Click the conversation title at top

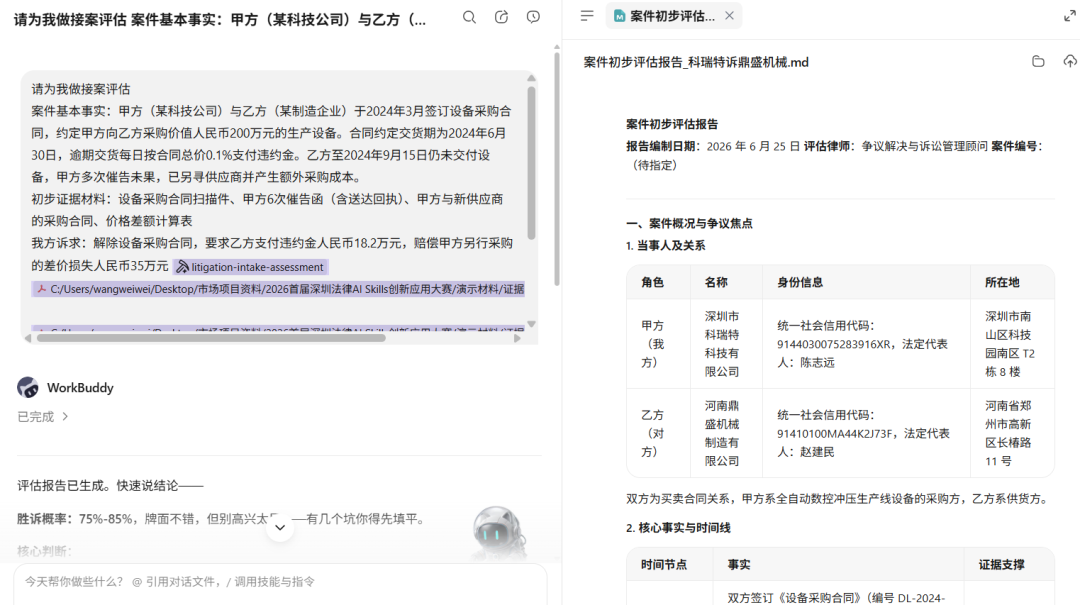220,19
